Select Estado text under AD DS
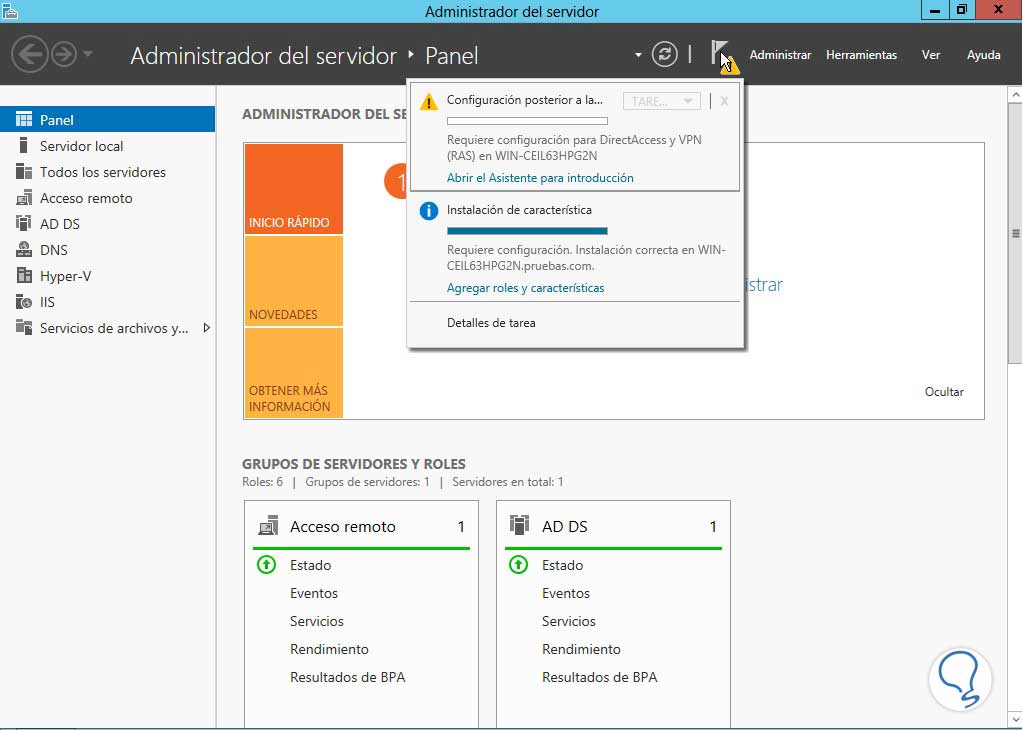This screenshot has width=1022, height=730. pos(562,565)
